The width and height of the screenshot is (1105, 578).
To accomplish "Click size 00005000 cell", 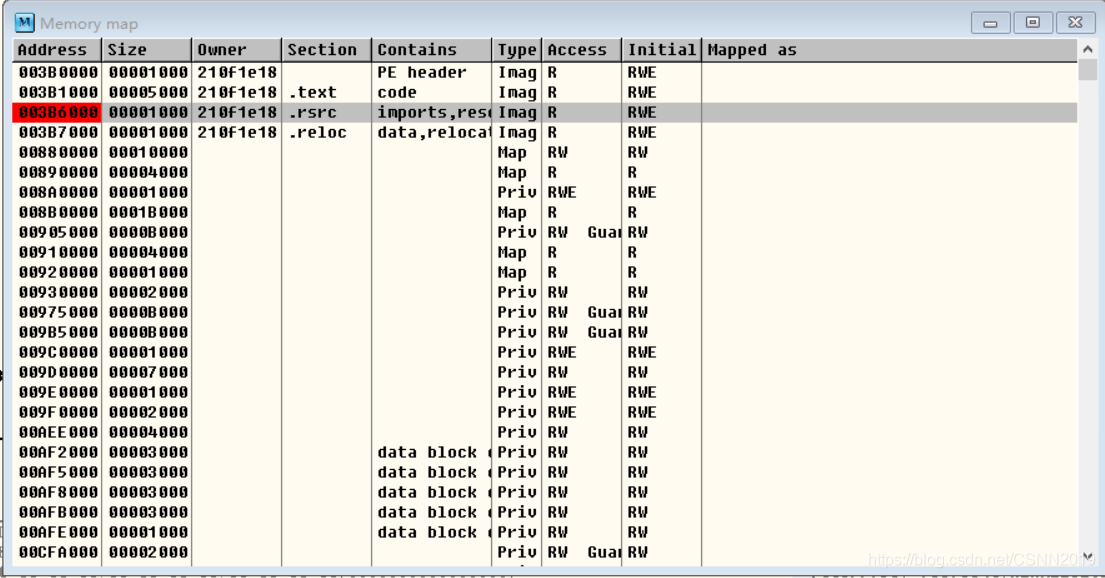I will [x=148, y=92].
